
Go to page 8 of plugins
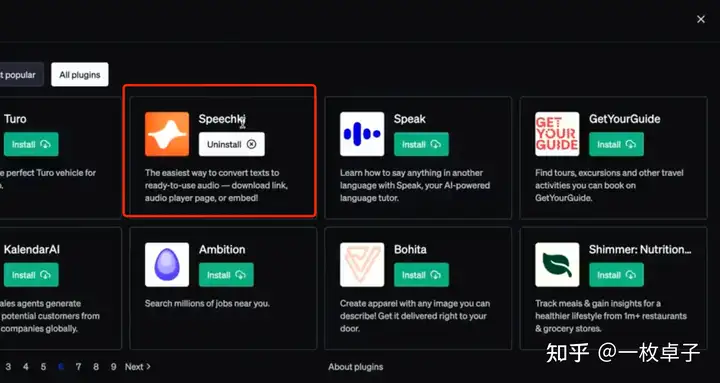[x=96, y=366]
